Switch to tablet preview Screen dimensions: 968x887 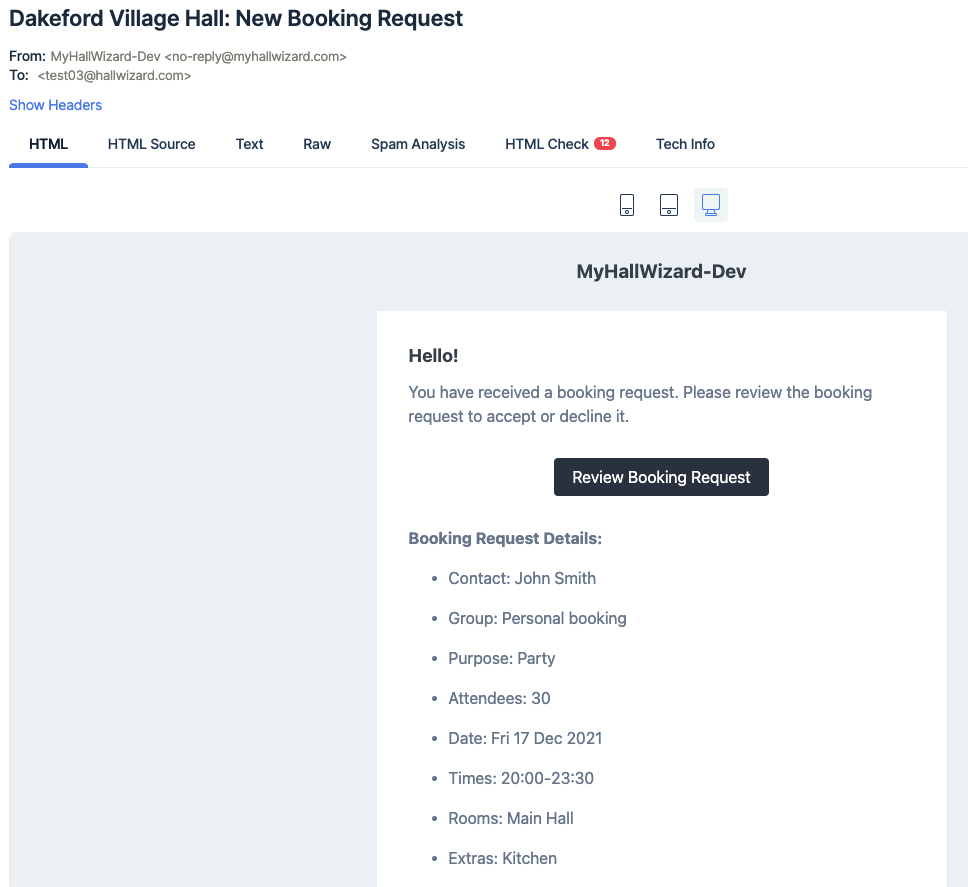tap(669, 205)
